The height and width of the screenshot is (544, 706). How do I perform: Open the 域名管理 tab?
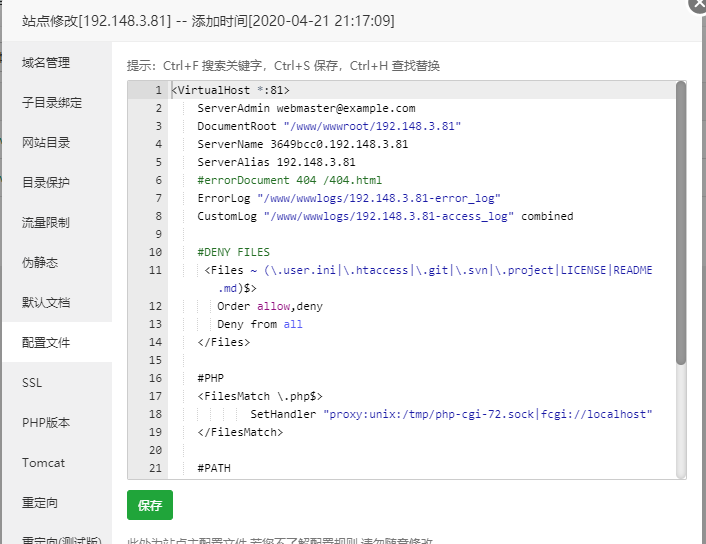46,63
